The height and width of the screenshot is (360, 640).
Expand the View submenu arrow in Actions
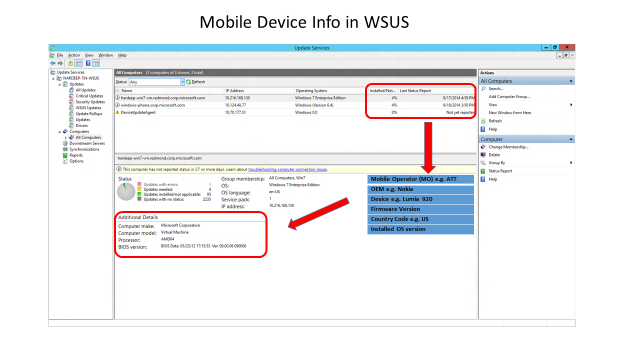[x=571, y=105]
